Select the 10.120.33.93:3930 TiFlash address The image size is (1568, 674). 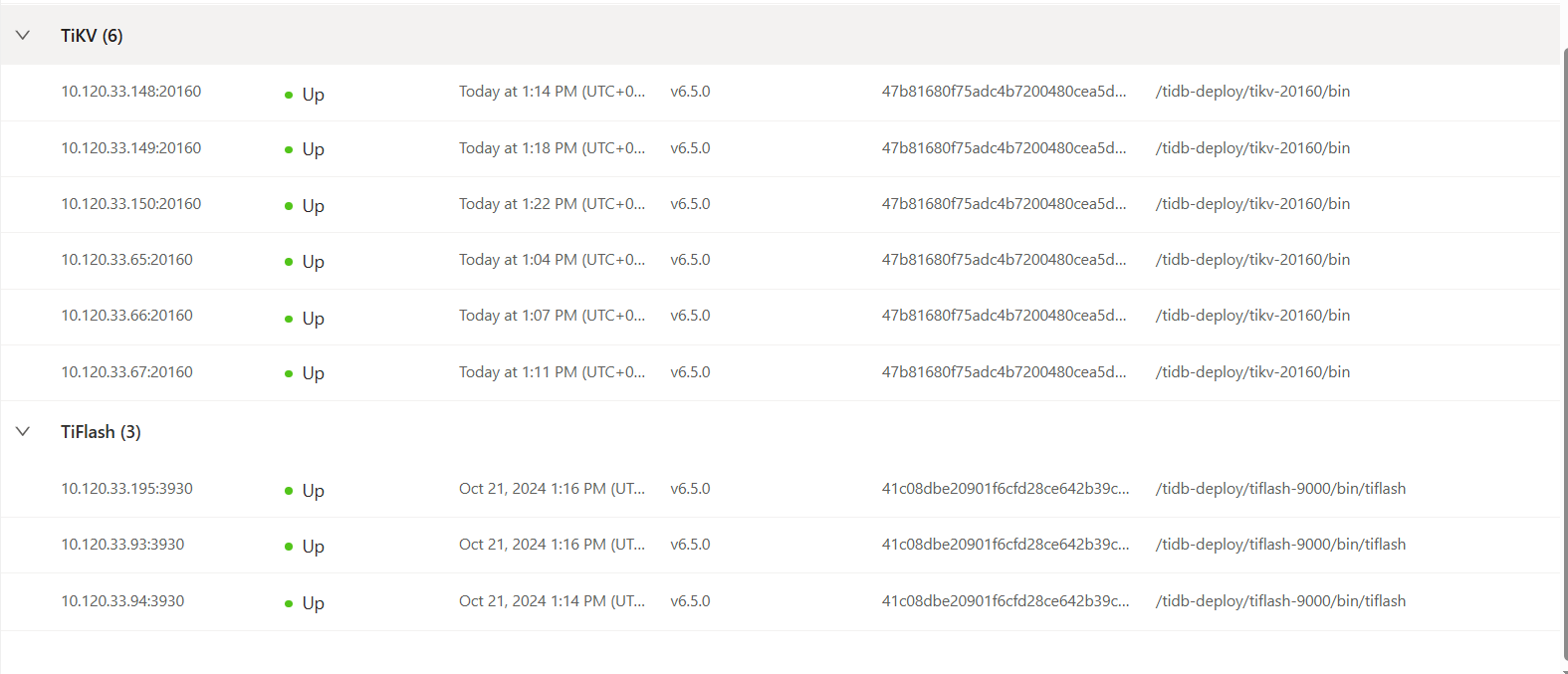[x=122, y=545]
